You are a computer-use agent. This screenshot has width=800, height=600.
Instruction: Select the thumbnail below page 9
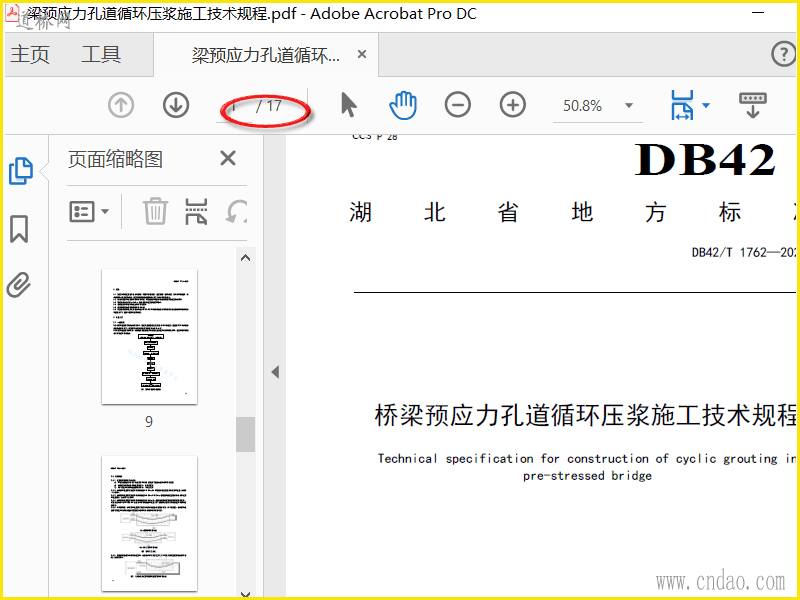click(x=149, y=523)
